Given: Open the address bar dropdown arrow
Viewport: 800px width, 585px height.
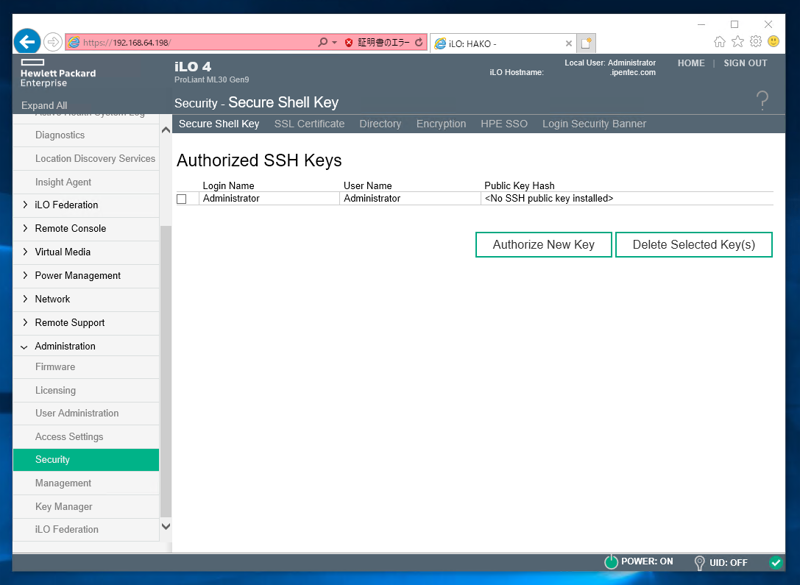Looking at the screenshot, I should click(335, 42).
